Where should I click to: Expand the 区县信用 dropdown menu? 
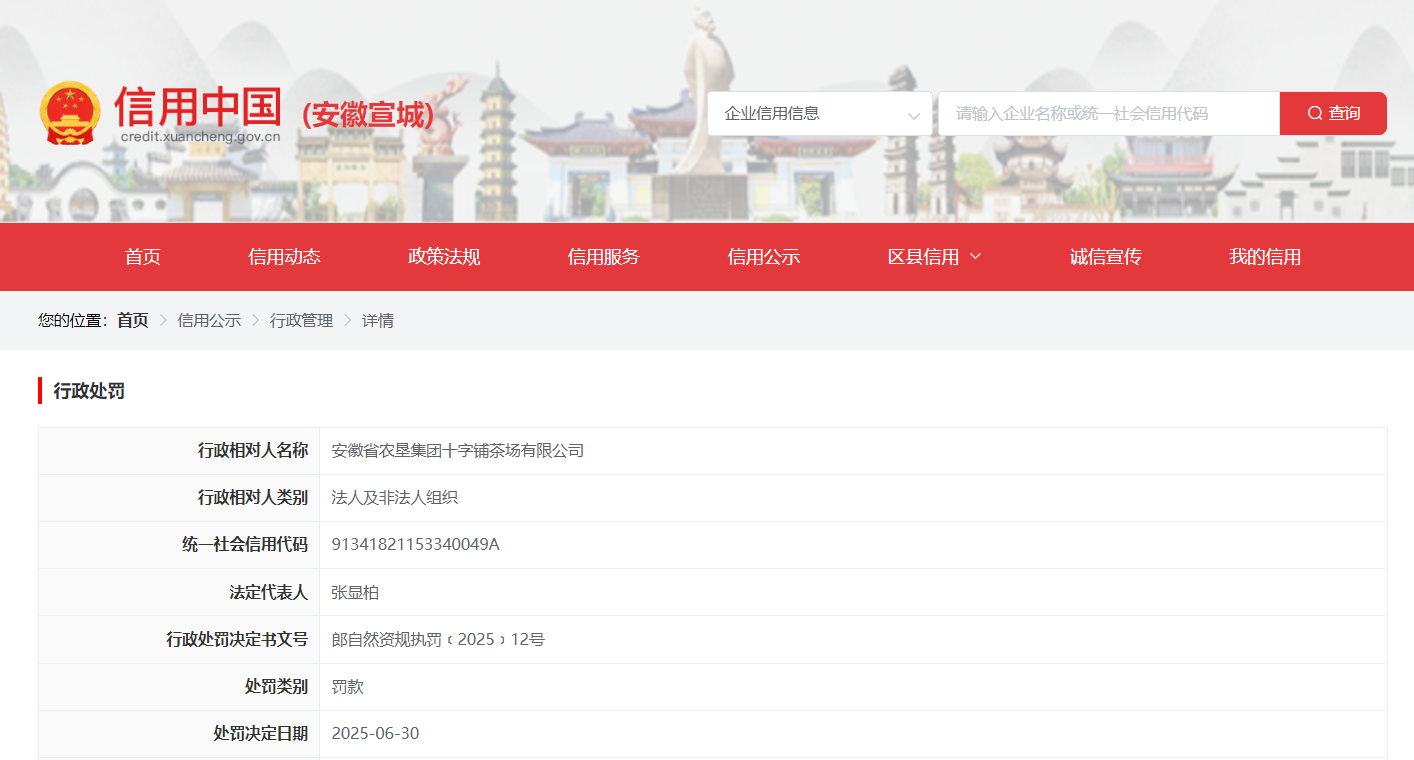(x=935, y=257)
